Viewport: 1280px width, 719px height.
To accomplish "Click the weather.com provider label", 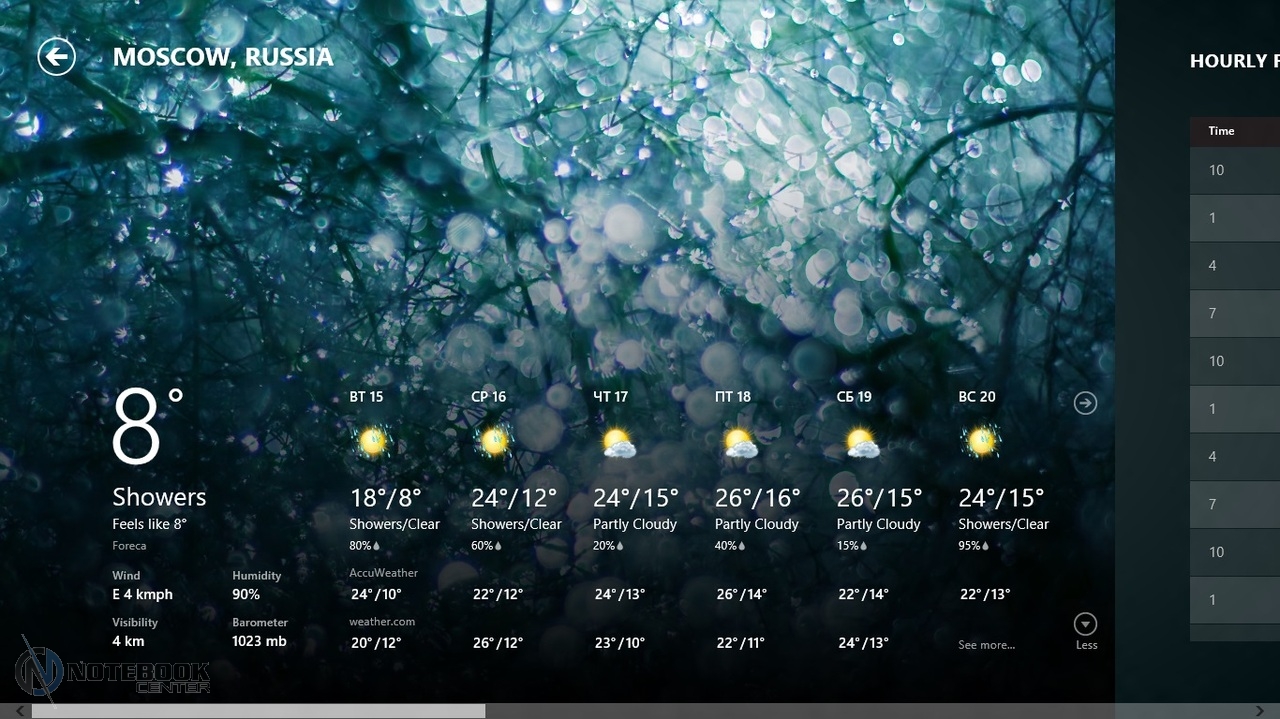I will 382,621.
